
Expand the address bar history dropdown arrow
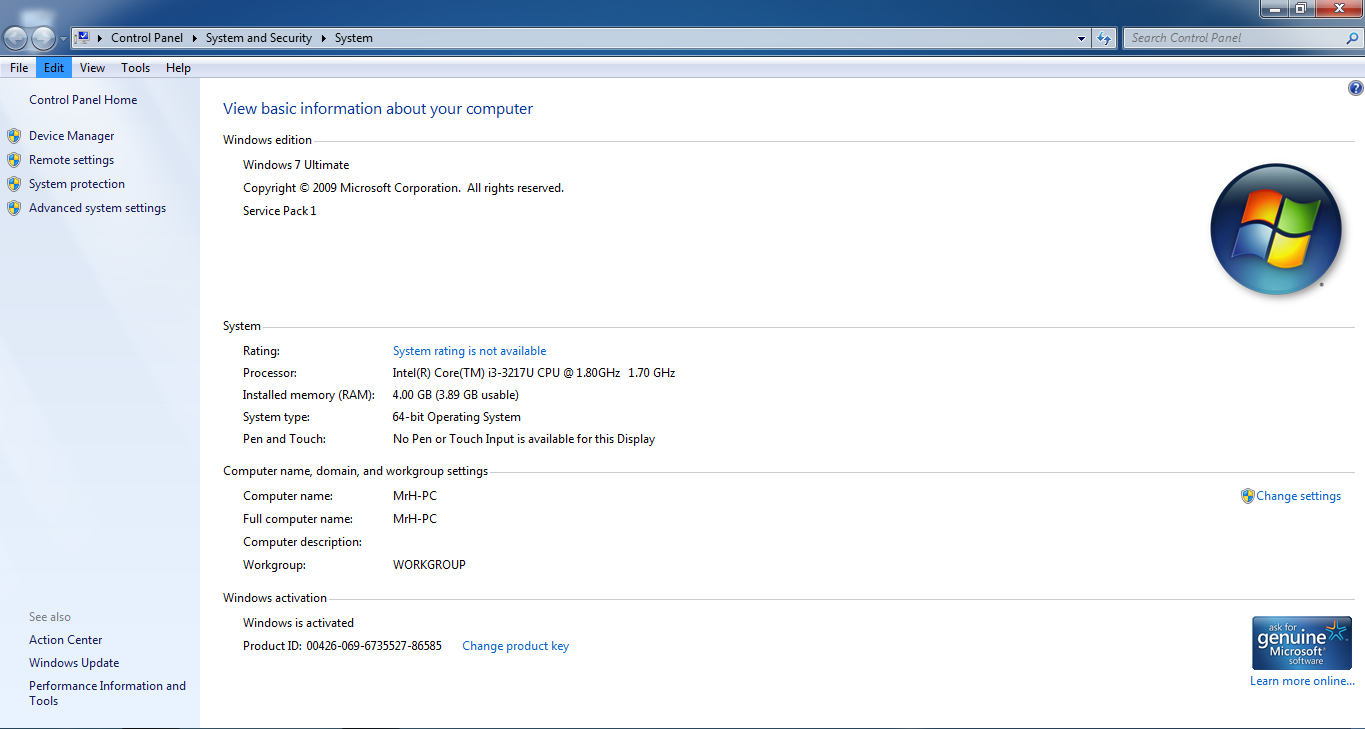point(1082,38)
